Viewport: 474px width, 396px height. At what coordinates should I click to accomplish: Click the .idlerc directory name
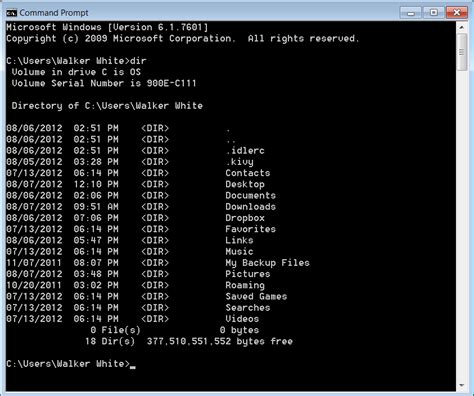245,151
